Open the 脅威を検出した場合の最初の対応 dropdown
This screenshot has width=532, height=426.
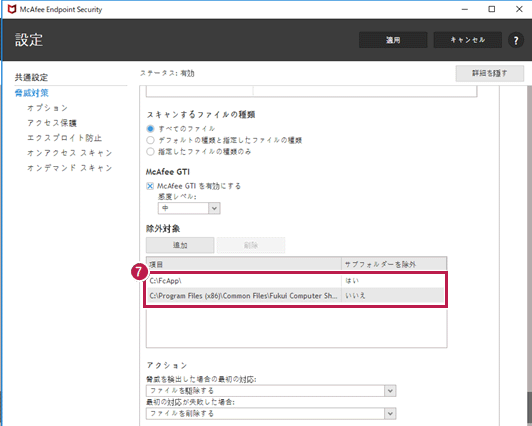click(271, 391)
